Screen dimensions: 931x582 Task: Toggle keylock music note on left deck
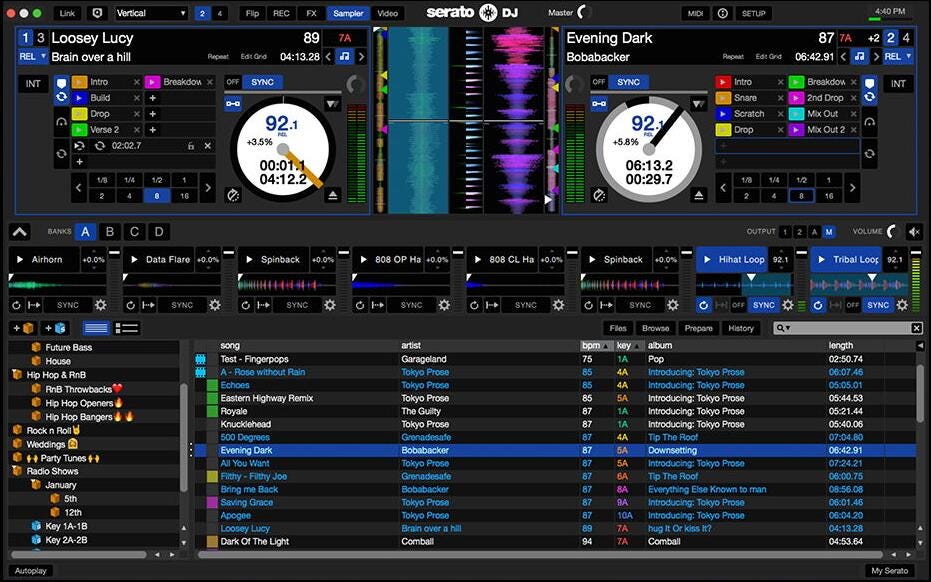[344, 57]
